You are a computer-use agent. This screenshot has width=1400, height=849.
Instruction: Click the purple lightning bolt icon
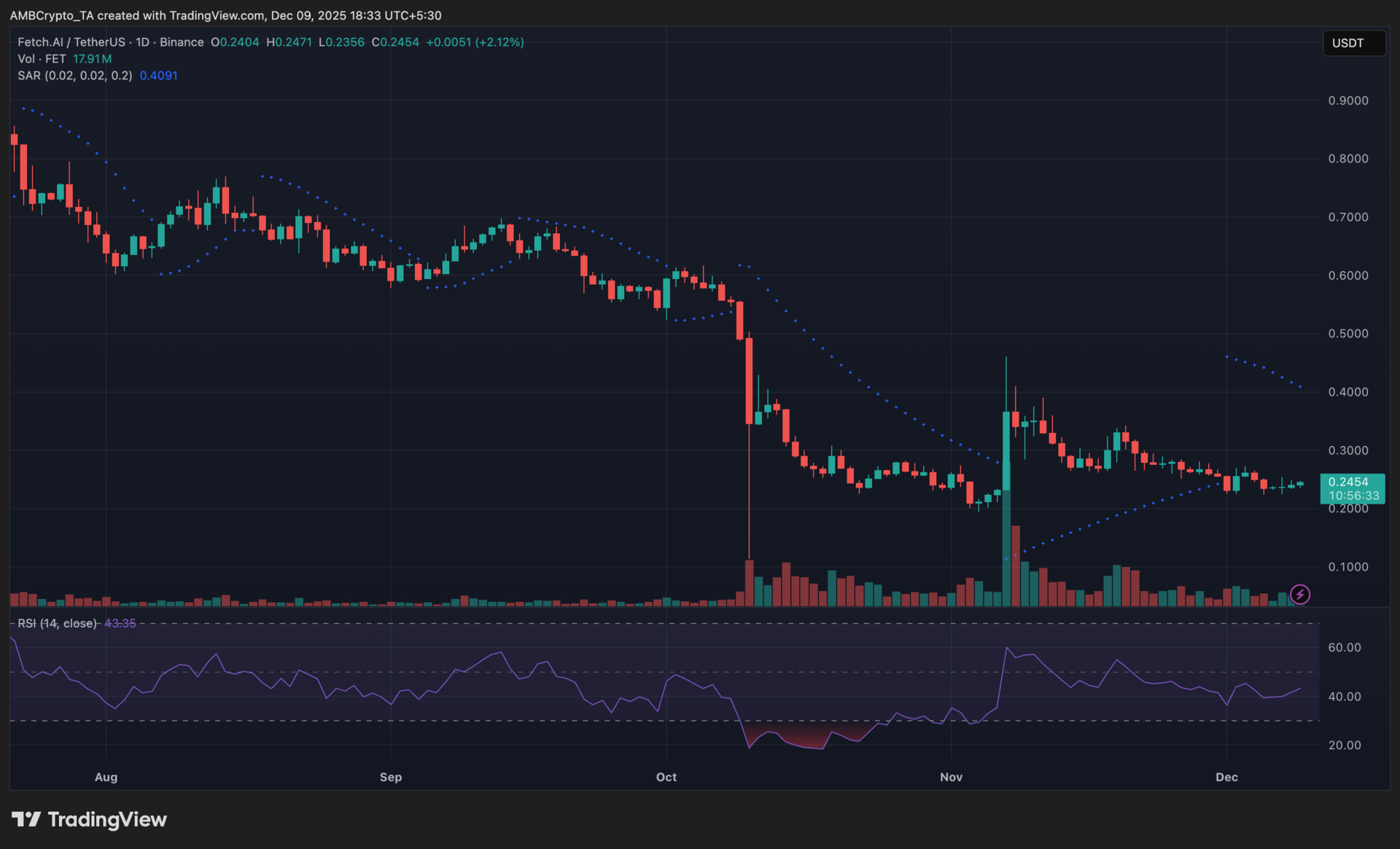click(1299, 595)
